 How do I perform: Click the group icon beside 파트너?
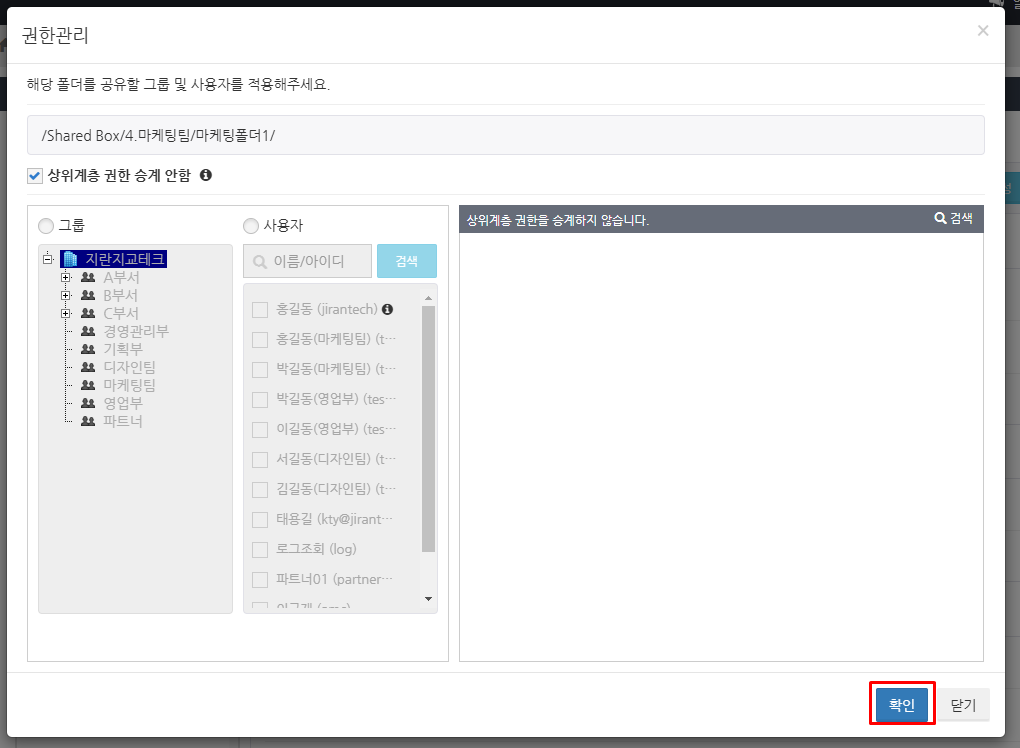click(88, 421)
